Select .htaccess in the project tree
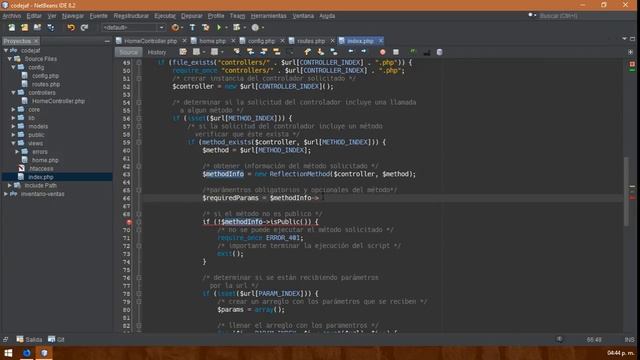Screen dimensions: 640x360 click(x=41, y=169)
